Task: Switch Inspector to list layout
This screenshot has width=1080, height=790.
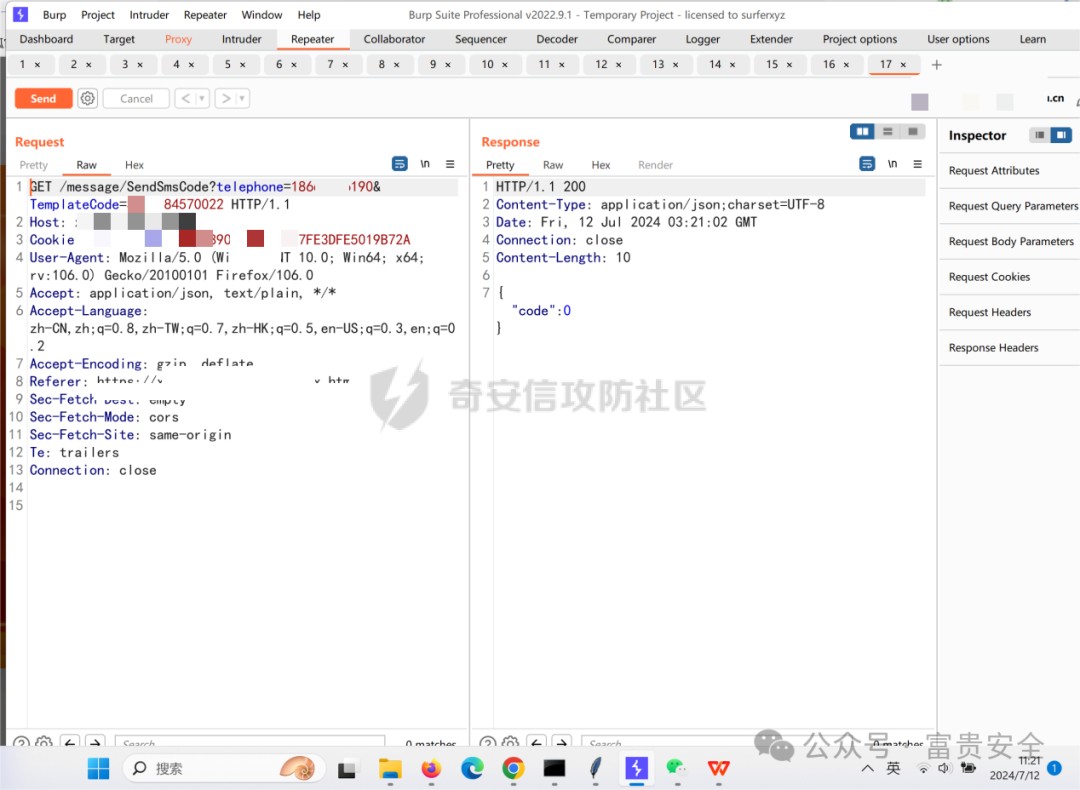Action: [1039, 135]
